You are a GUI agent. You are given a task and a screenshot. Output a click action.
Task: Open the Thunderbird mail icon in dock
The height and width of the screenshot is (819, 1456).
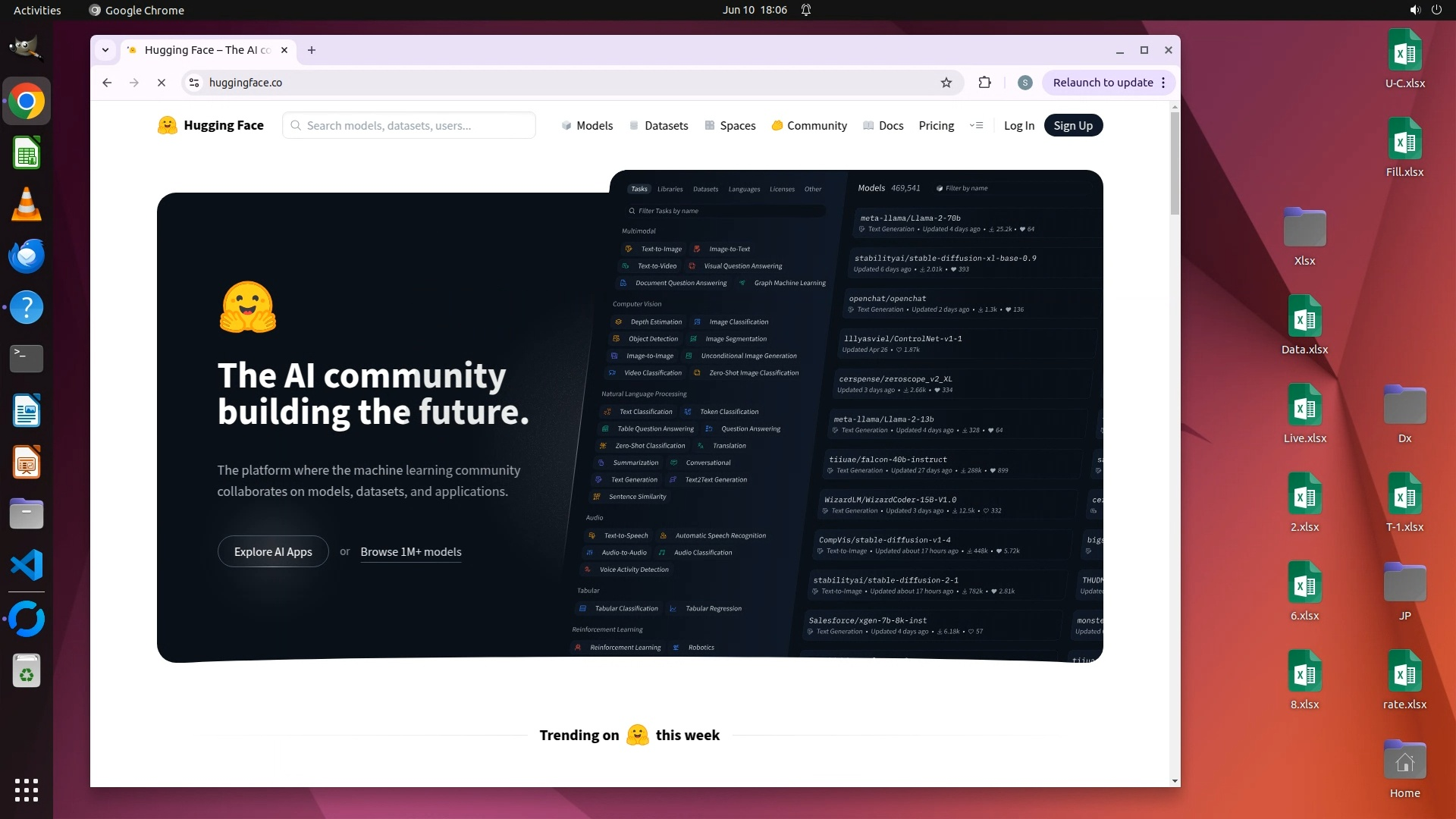point(27,256)
